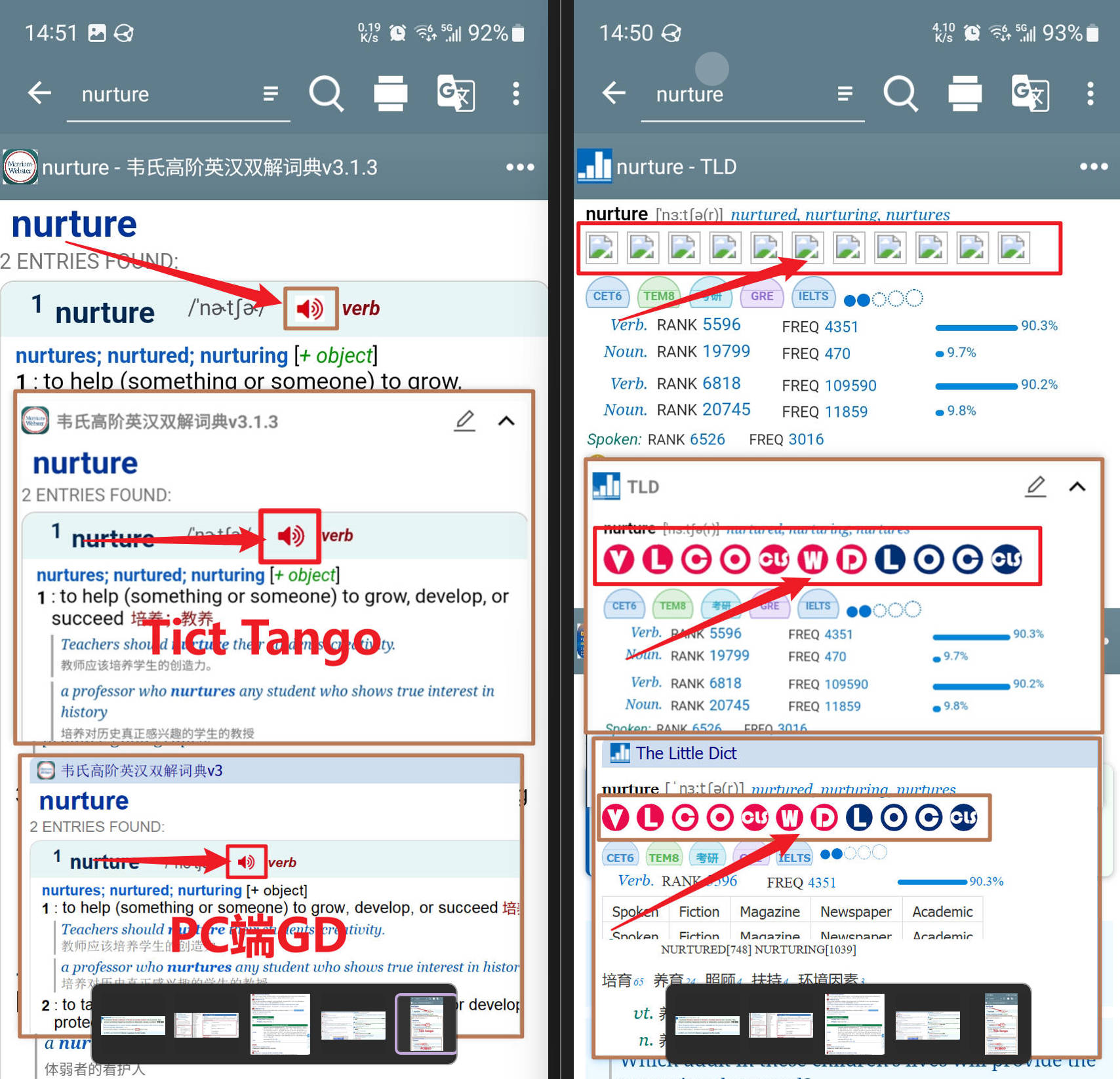Tap the red CLS circle in The Little Dict panel
Screen dimensions: 1120x1079
(755, 817)
